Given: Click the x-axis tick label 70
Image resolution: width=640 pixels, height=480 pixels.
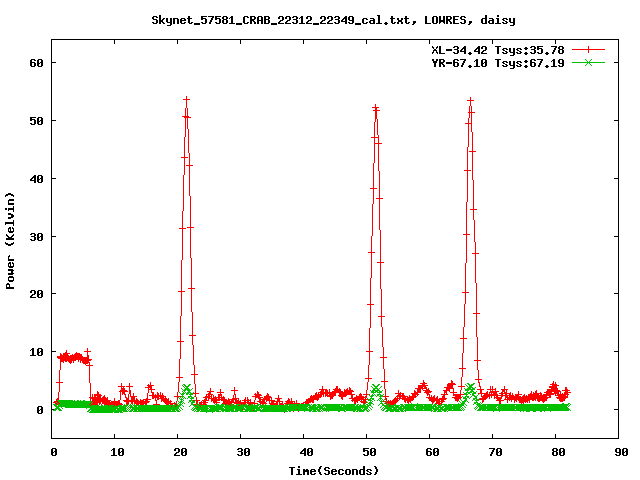Looking at the screenshot, I should coord(496,452).
